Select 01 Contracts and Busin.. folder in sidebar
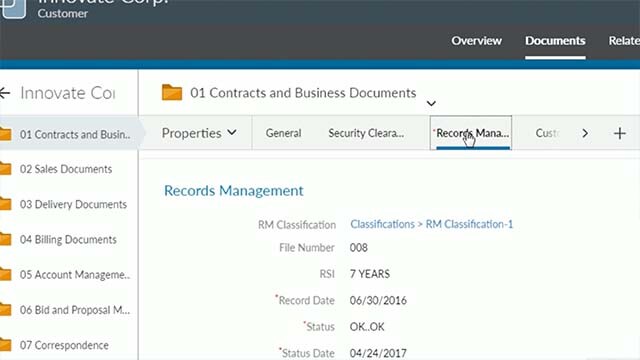This screenshot has width=640, height=360. [x=75, y=134]
